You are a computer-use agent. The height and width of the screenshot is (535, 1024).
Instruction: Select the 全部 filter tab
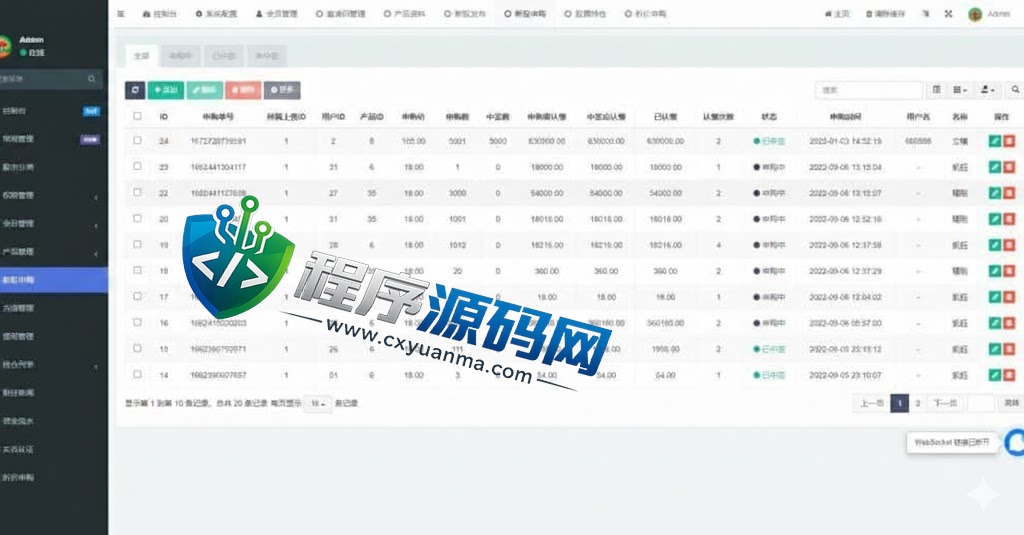pos(142,56)
